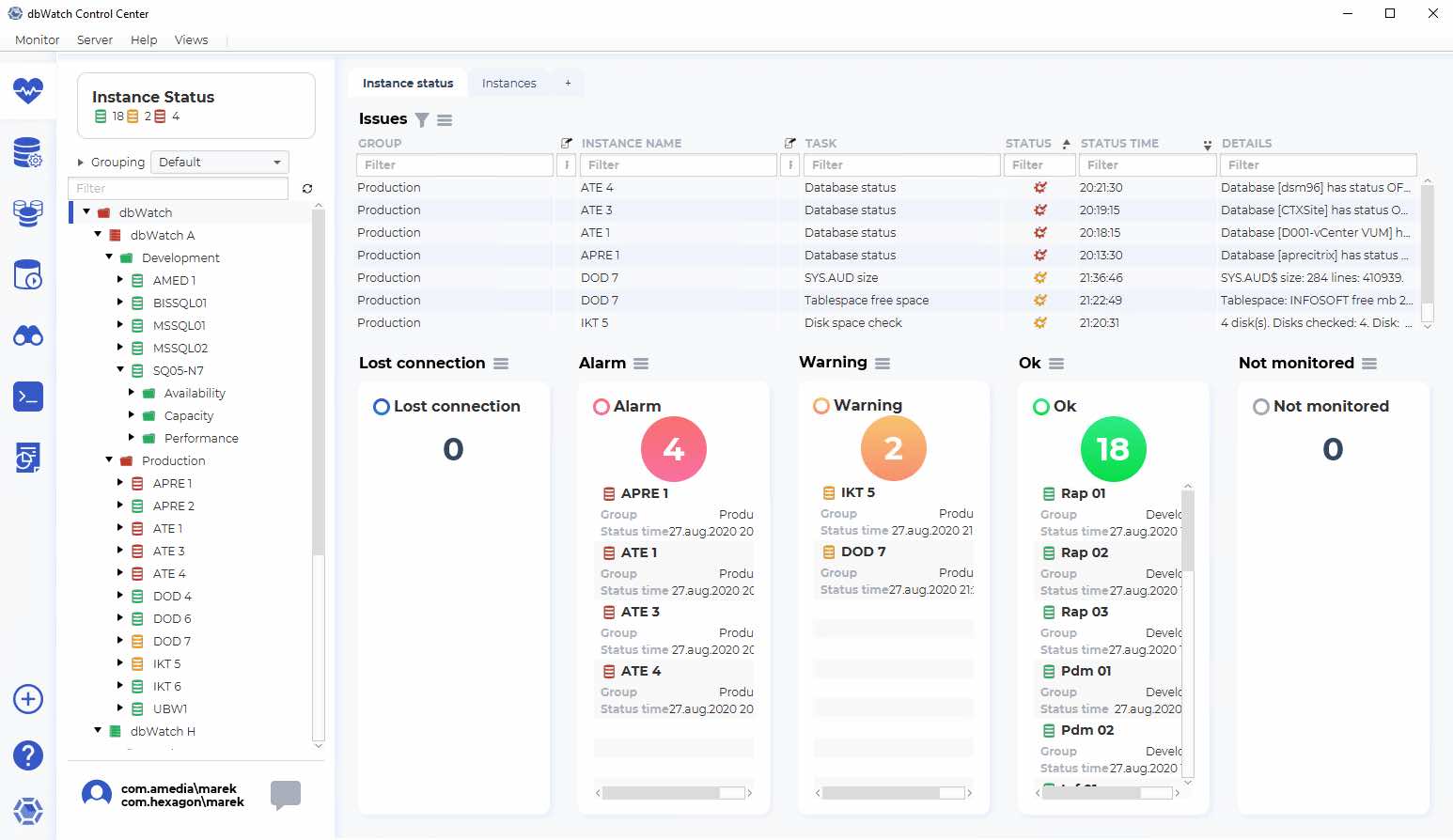
Task: Click the add plus circle icon in sidebar
Action: tap(28, 699)
